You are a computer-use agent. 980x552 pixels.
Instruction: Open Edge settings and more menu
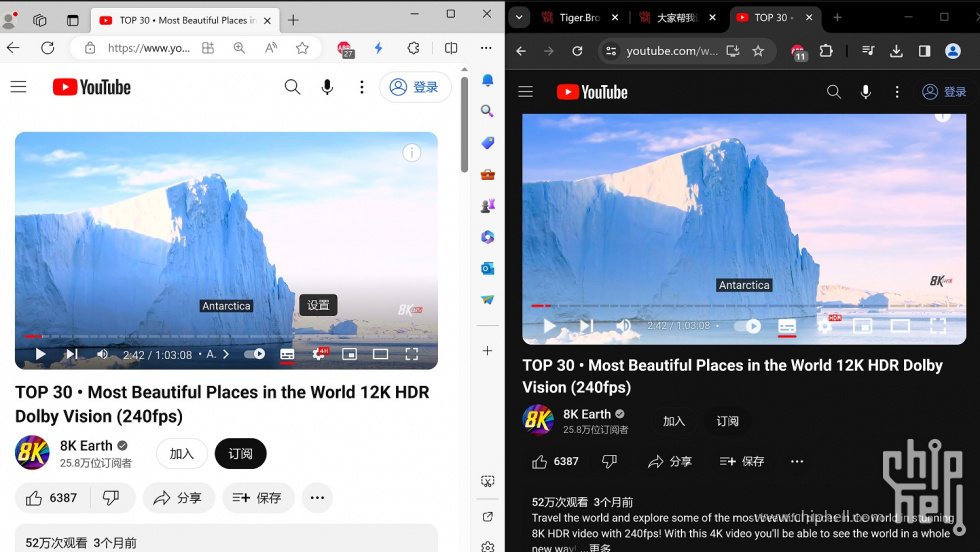[486, 48]
